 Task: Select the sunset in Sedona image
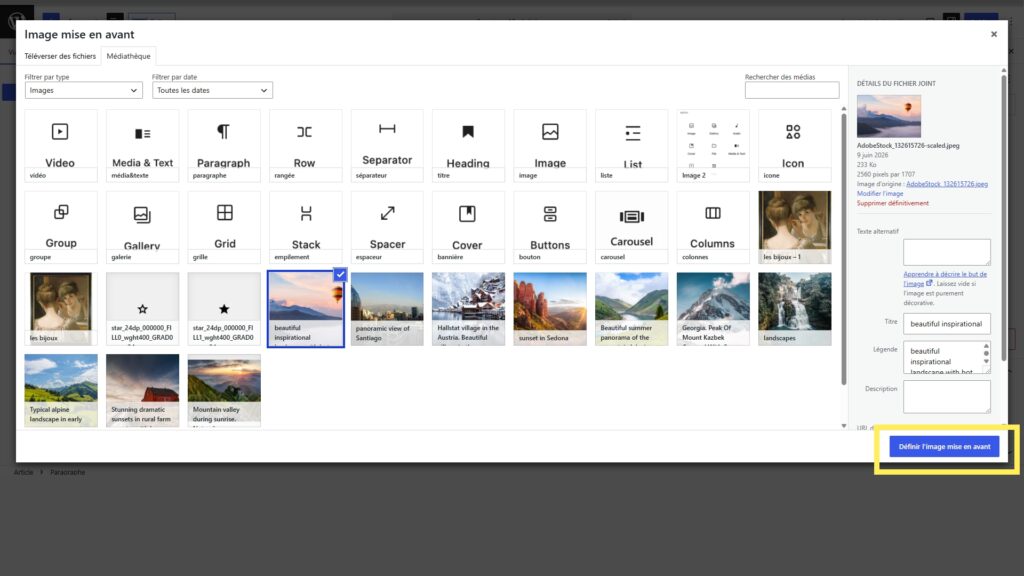(550, 309)
